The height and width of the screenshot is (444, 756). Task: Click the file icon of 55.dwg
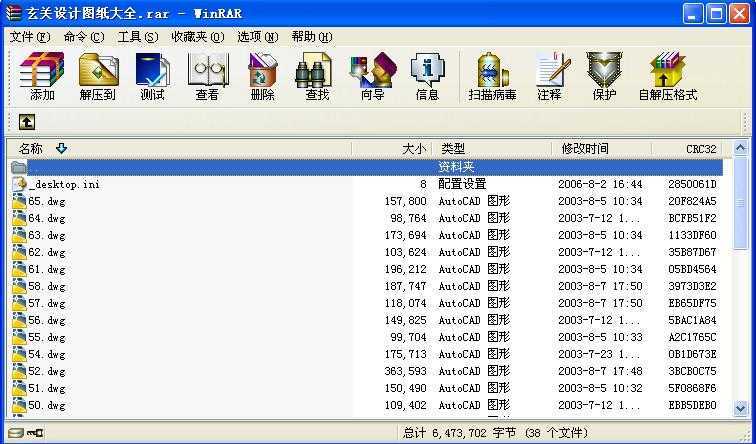click(19, 337)
